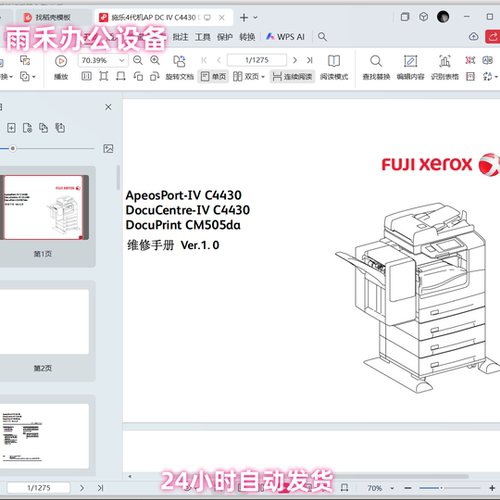Click the extract page icon in thumbnail panel

pos(28,128)
